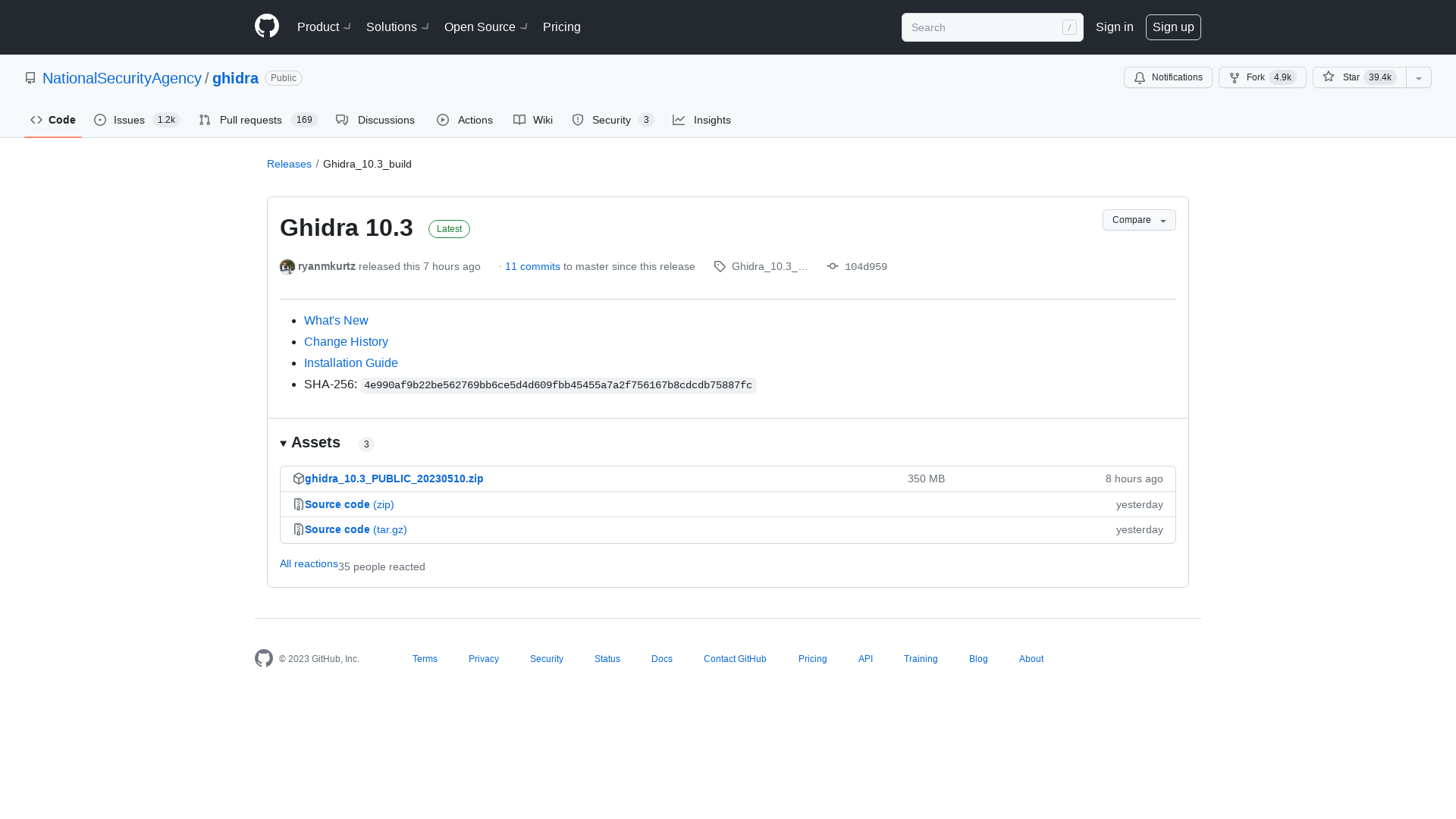1456x819 pixels.
Task: Open the star lists dropdown arrow
Action: pos(1419,77)
